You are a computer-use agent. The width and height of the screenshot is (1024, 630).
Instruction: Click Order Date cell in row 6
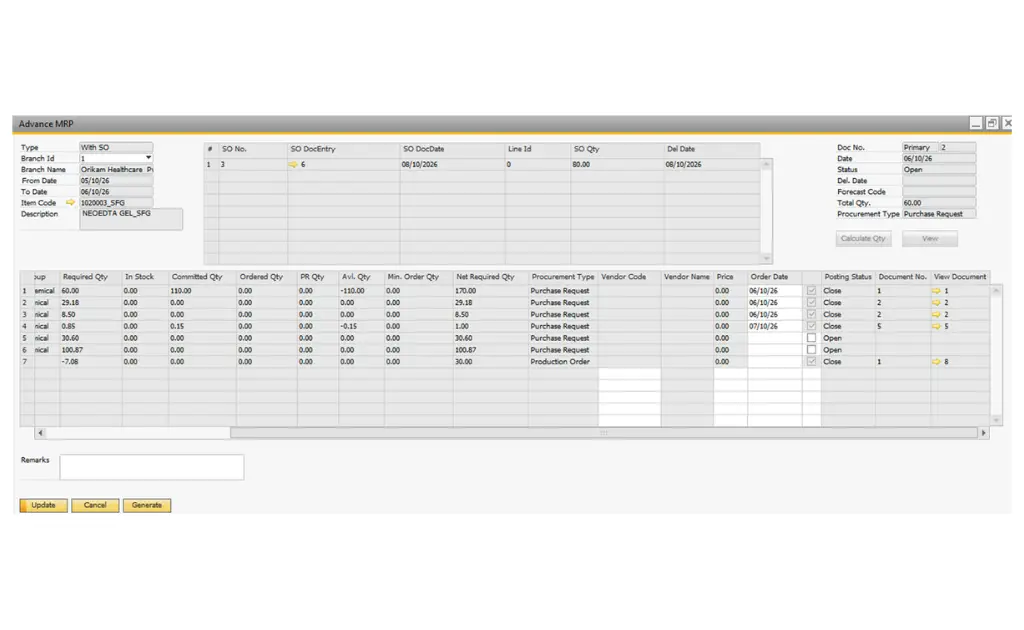[775, 349]
